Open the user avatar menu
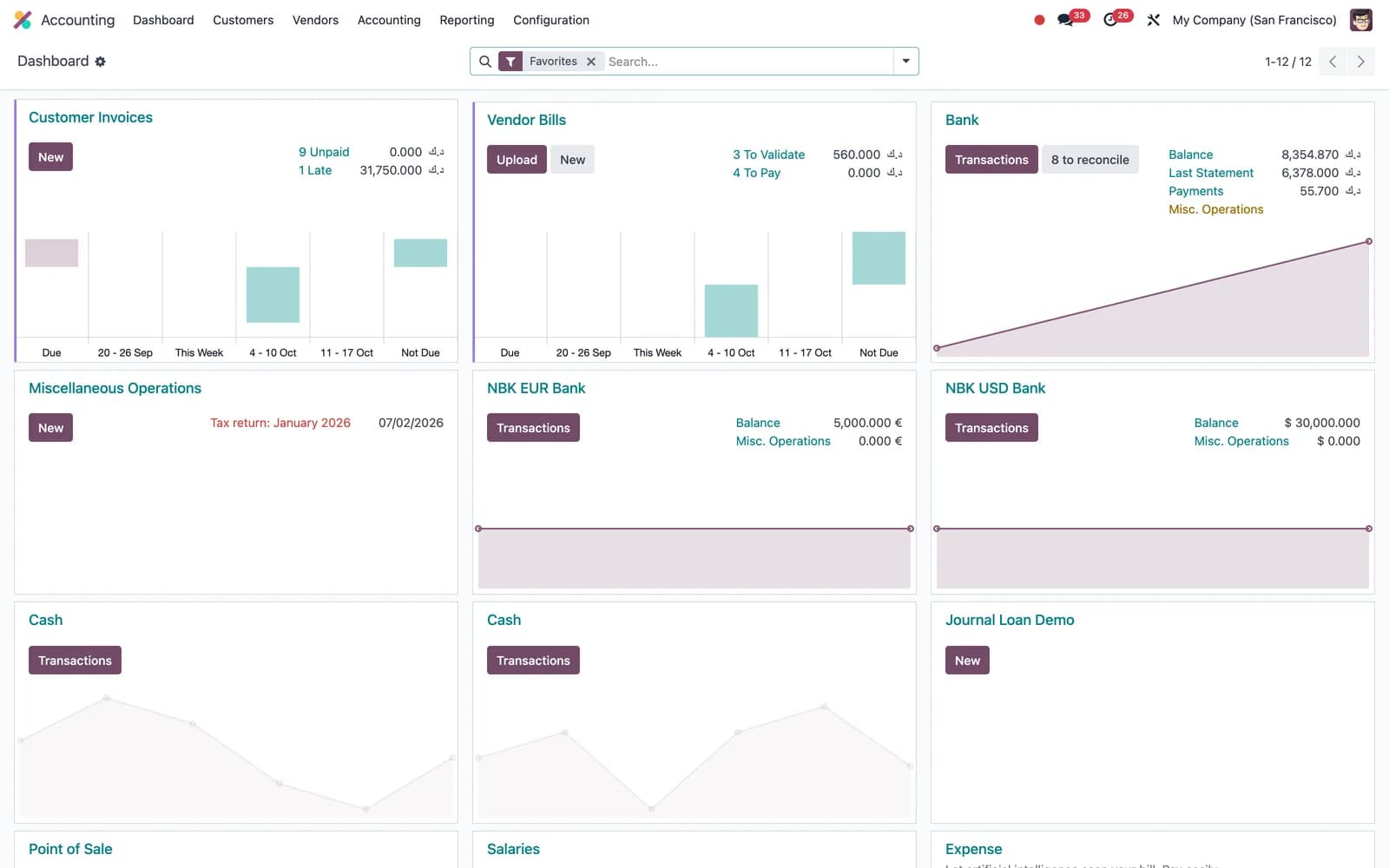Viewport: 1389px width, 868px height. pos(1361,20)
